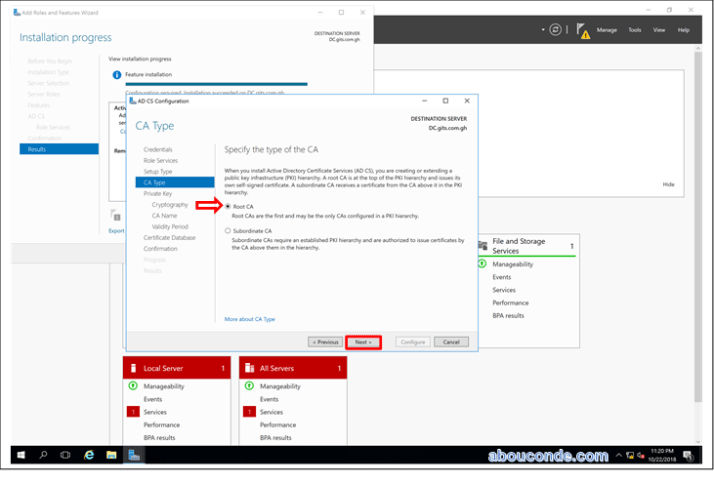Open the Tools menu
Viewport: 714px width, 484px height.
coord(635,30)
